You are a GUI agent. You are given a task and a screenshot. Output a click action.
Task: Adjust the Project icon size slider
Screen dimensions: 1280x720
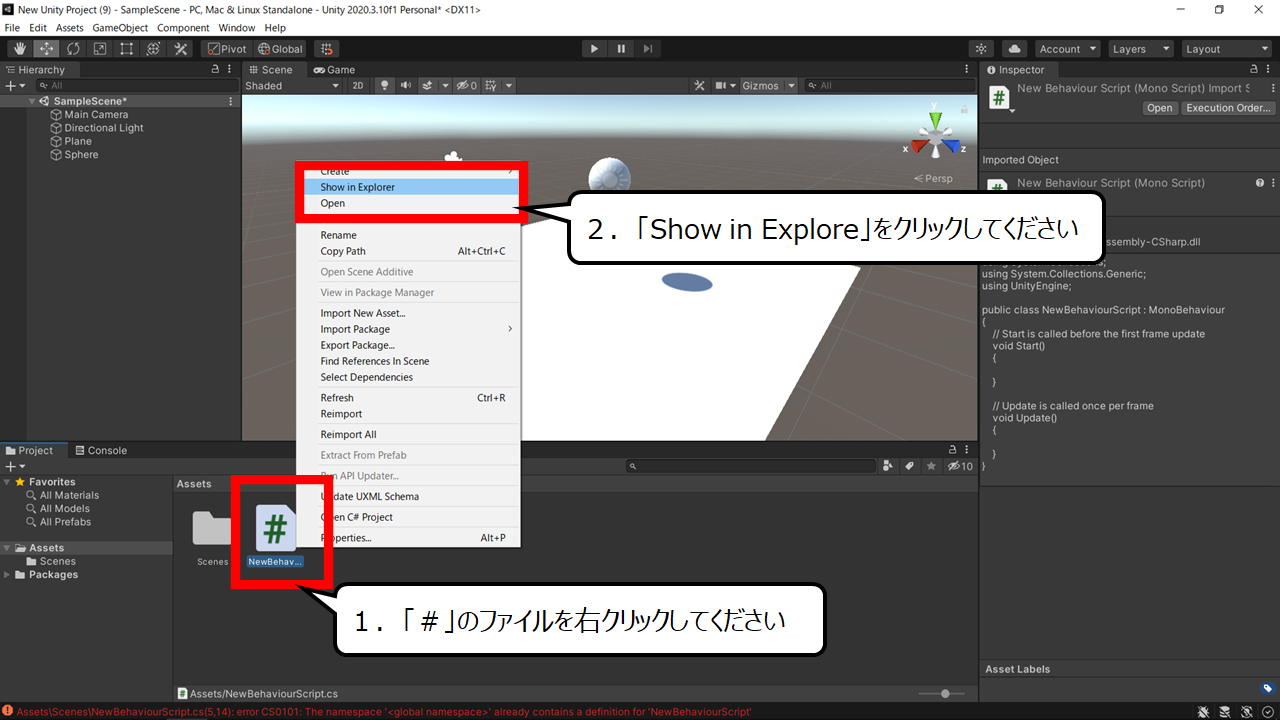(945, 693)
